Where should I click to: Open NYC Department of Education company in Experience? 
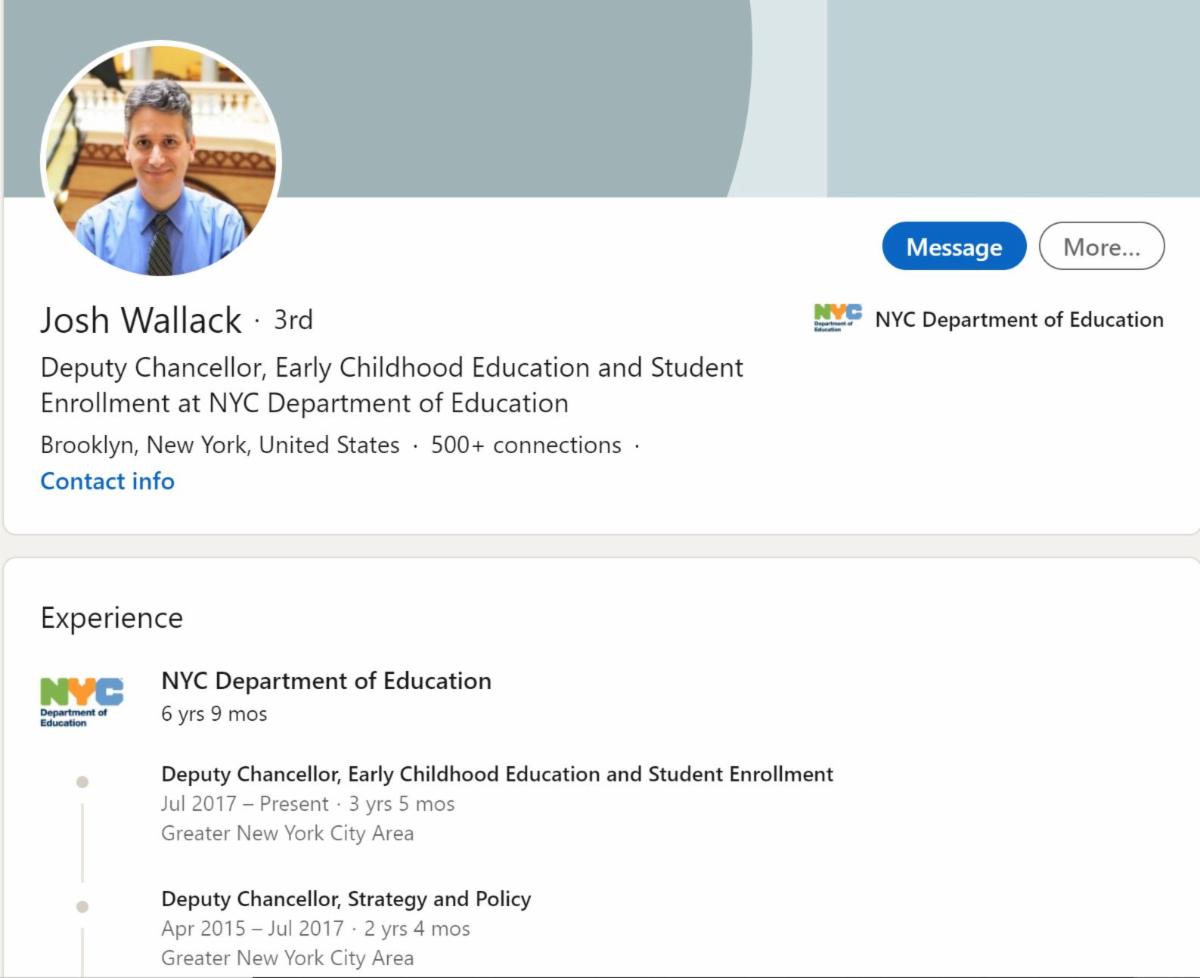pyautogui.click(x=326, y=681)
